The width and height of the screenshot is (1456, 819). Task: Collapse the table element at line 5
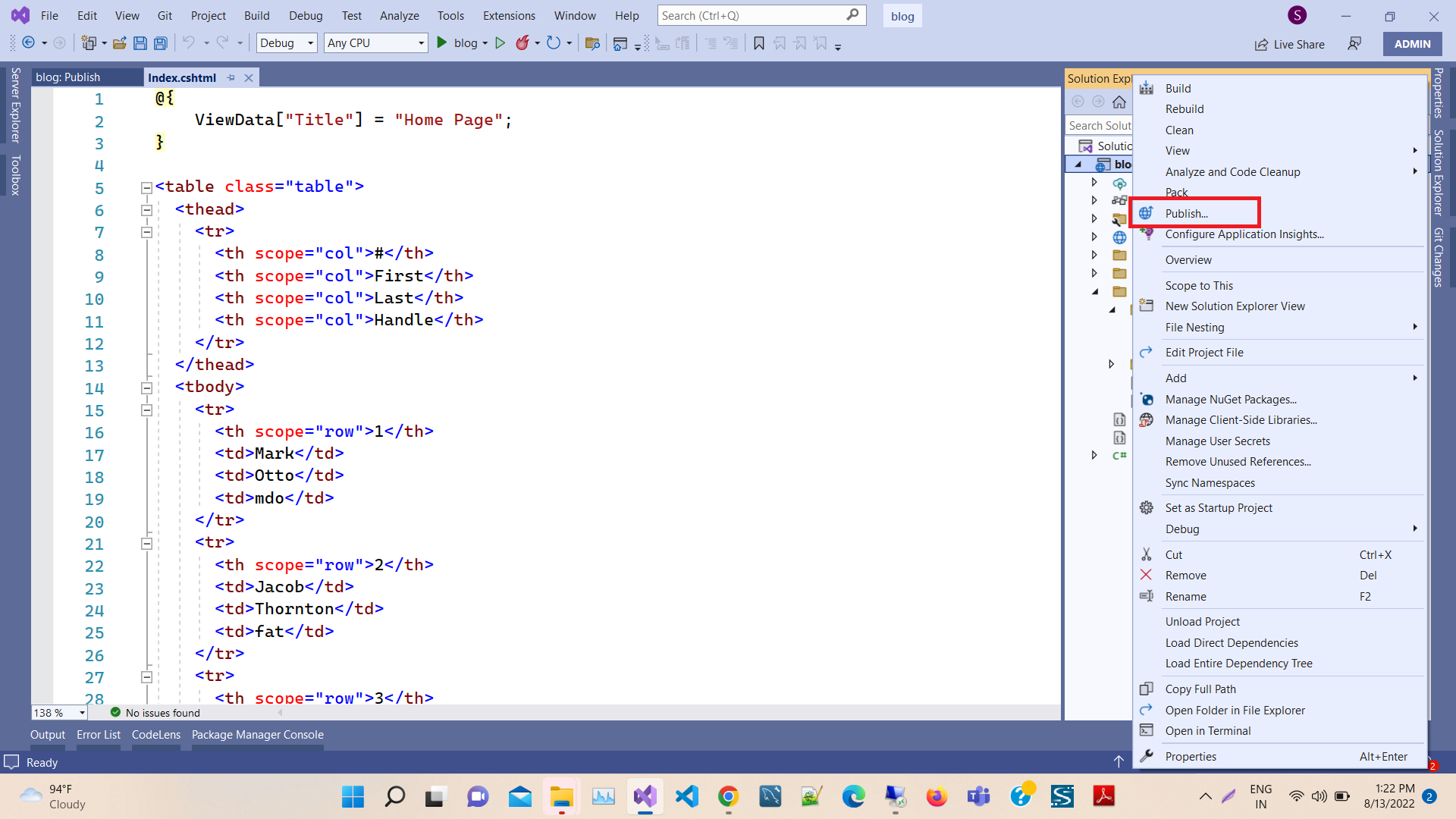pos(146,187)
